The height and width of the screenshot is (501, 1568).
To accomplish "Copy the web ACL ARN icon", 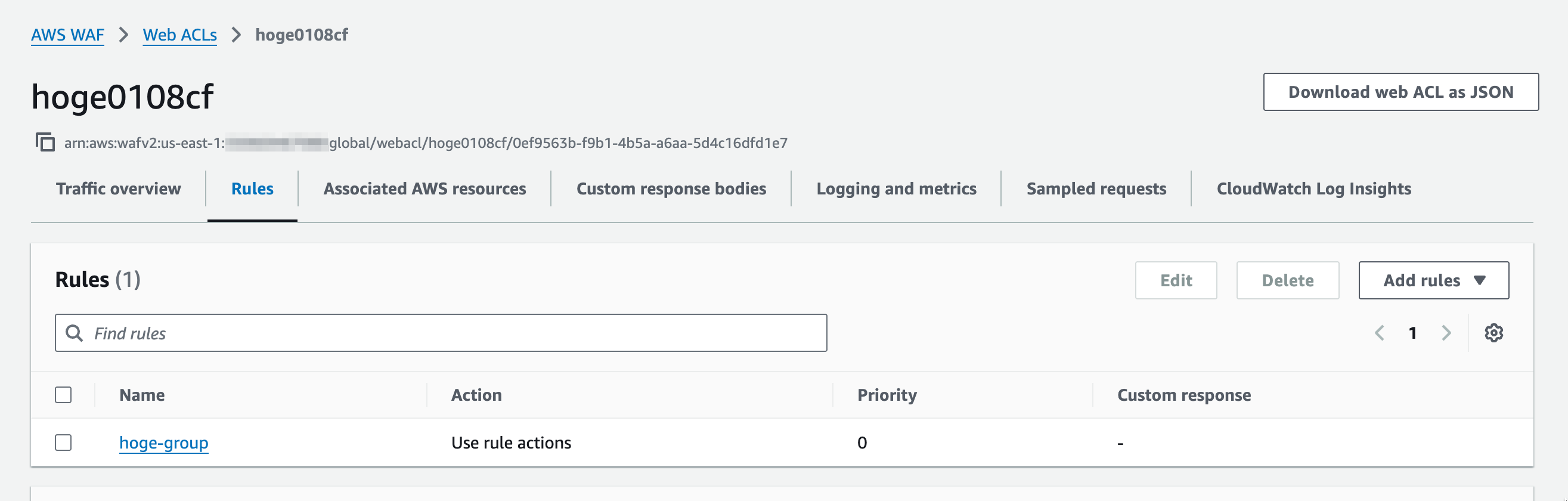I will (45, 143).
